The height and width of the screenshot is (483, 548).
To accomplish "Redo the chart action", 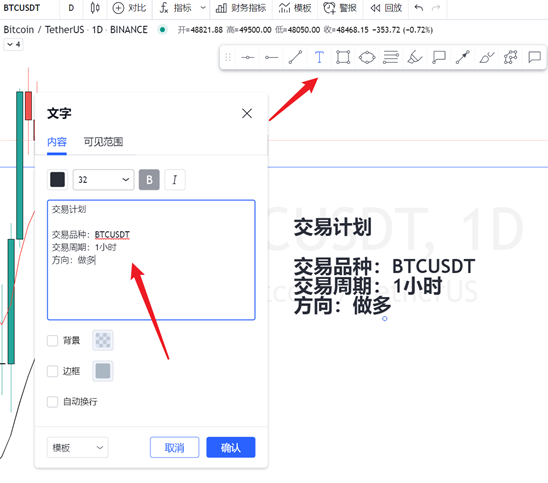I will [436, 8].
